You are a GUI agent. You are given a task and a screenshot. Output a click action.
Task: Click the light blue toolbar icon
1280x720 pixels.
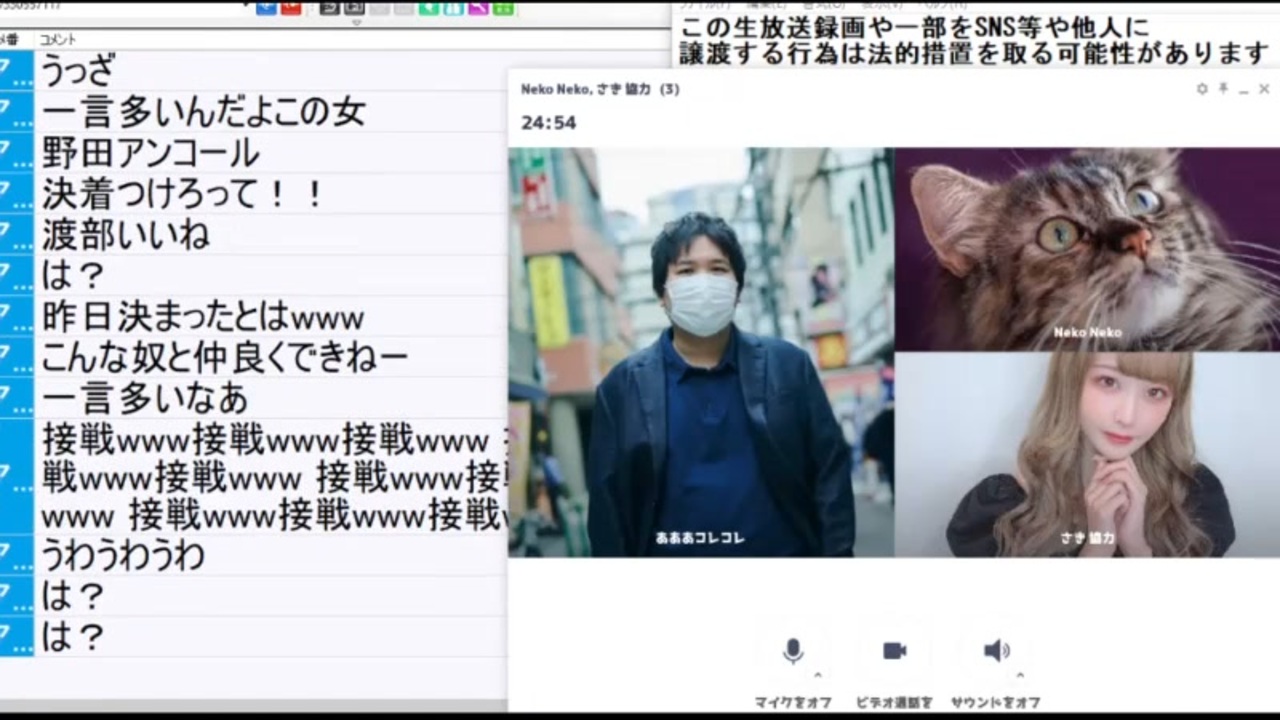[453, 7]
